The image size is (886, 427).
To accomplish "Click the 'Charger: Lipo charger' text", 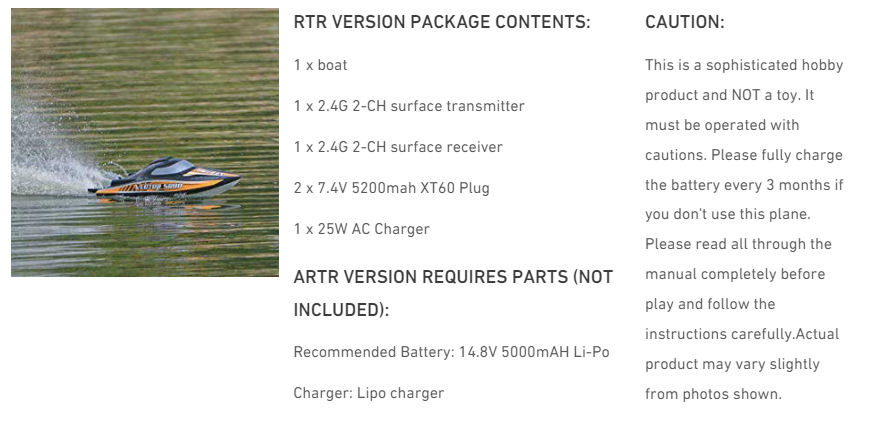I will point(368,393).
